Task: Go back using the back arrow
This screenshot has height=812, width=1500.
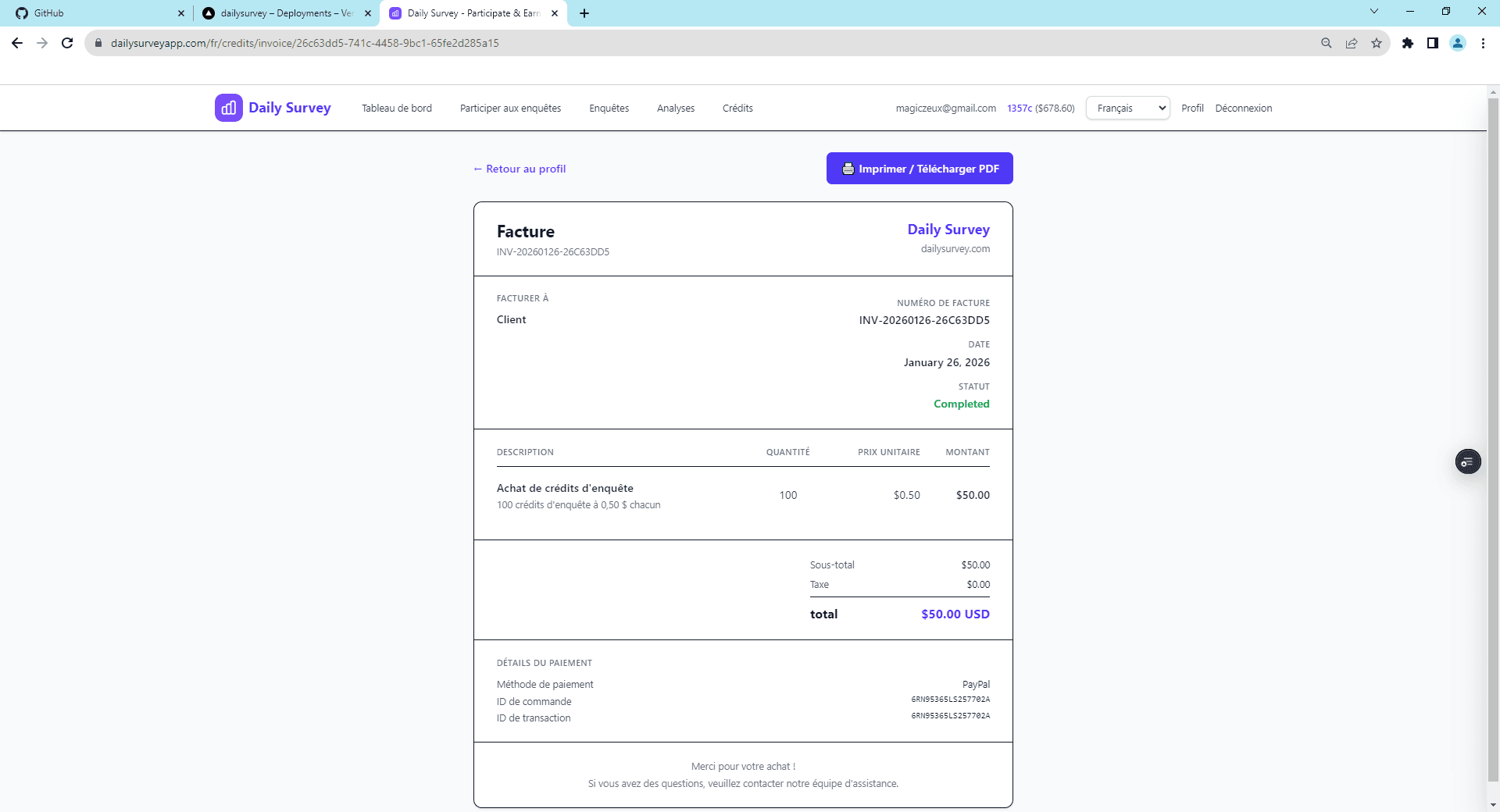Action: [x=17, y=43]
